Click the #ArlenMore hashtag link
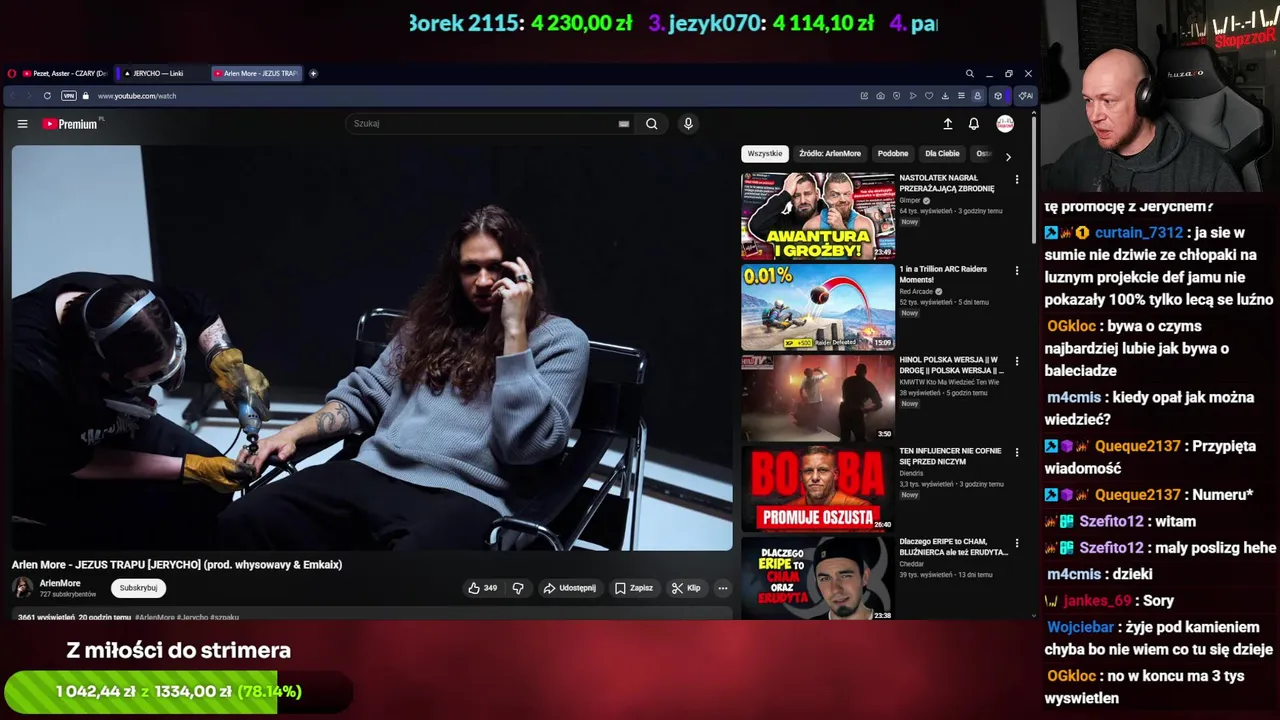Viewport: 1280px width, 720px height. pos(155,617)
